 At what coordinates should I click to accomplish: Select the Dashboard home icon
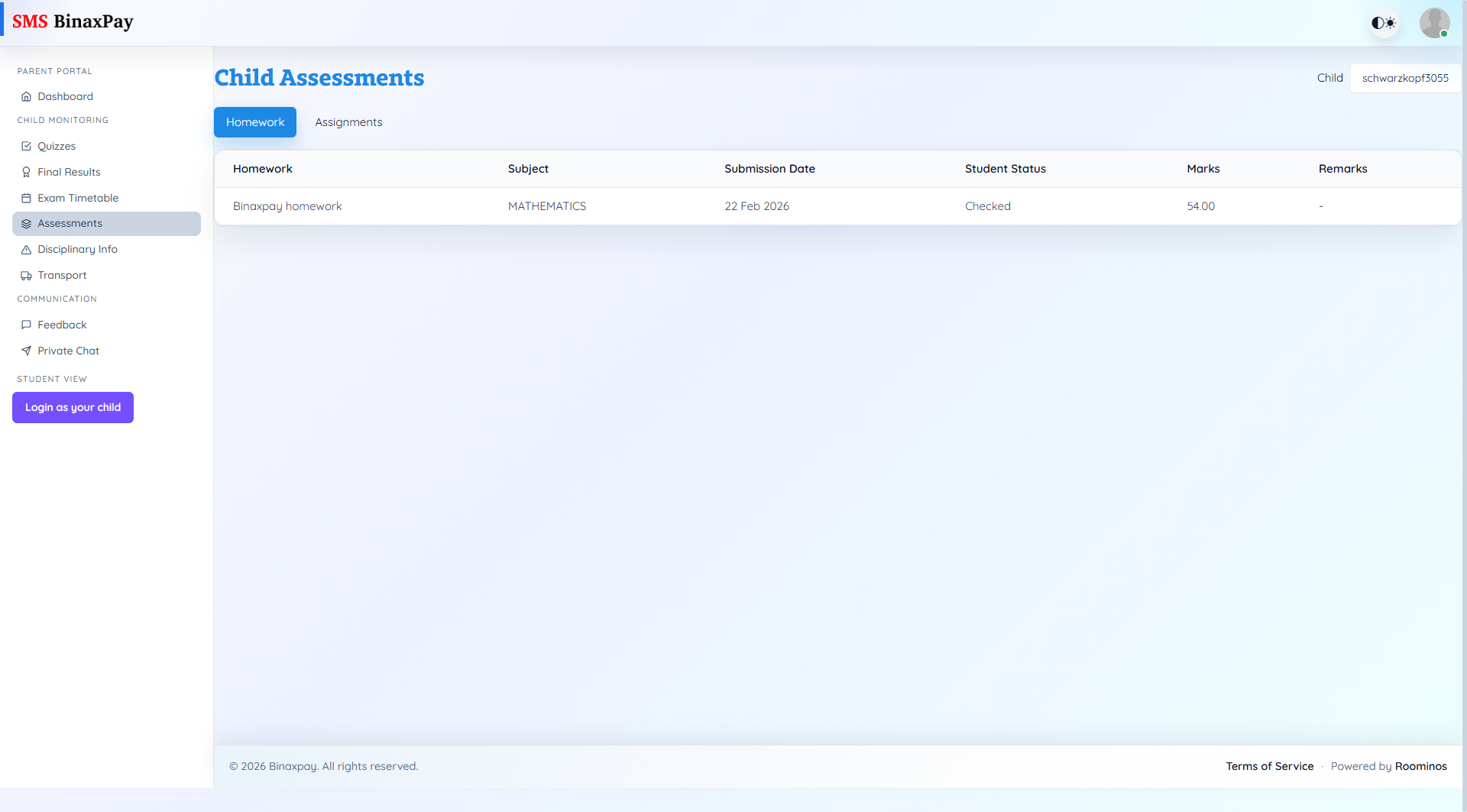26,96
